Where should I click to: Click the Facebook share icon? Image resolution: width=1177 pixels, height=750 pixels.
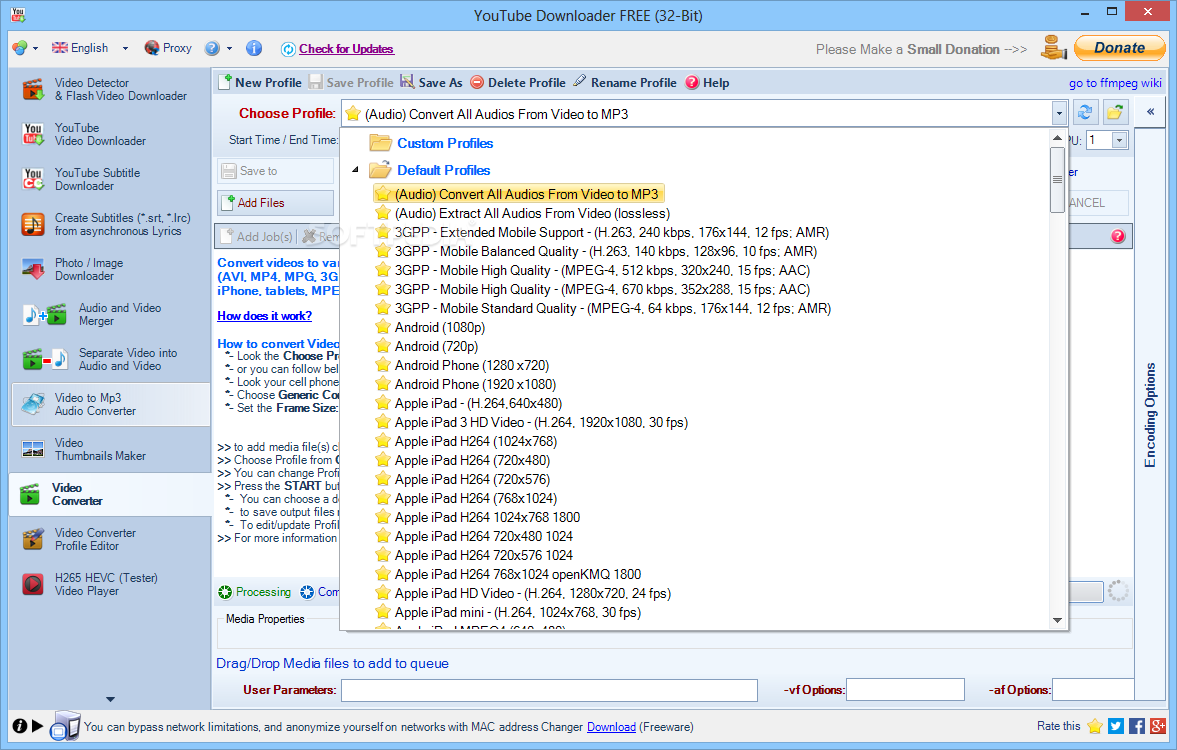(x=1136, y=726)
